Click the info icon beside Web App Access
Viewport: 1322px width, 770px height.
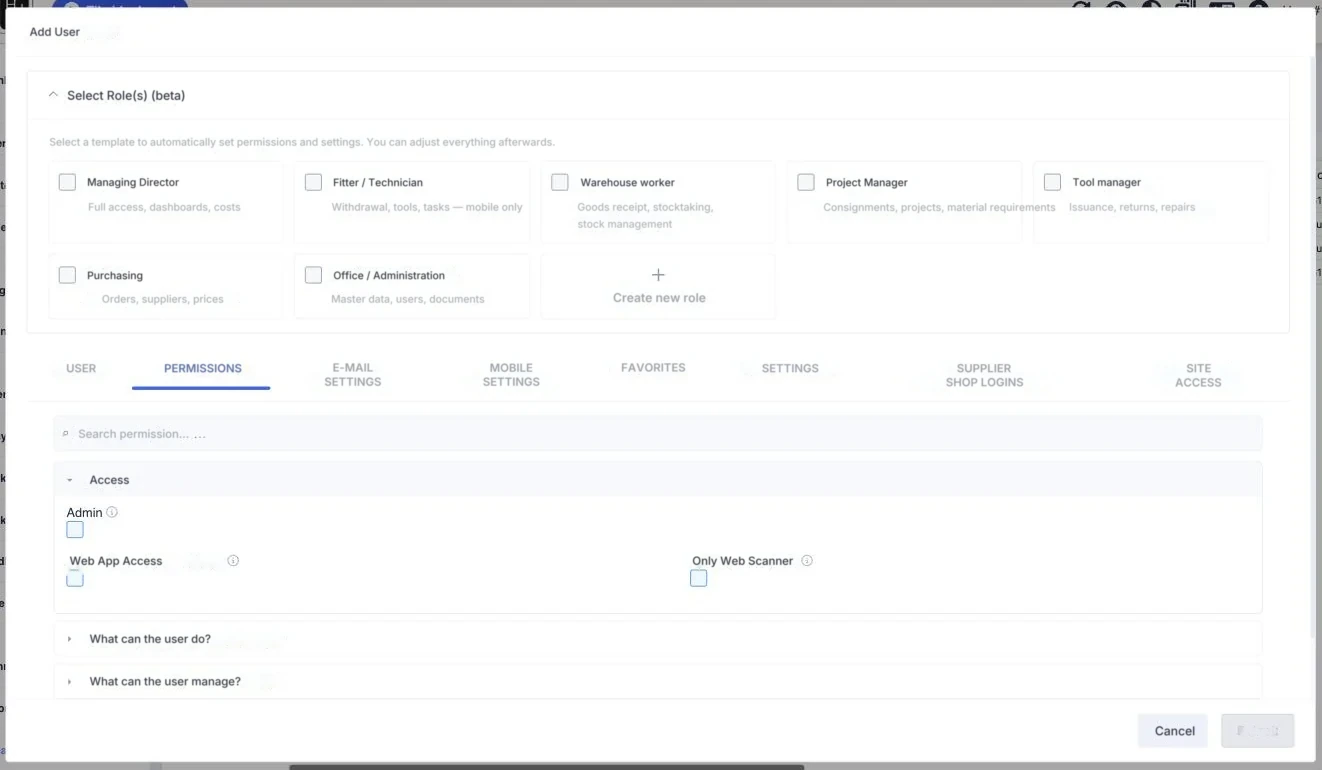(x=233, y=561)
